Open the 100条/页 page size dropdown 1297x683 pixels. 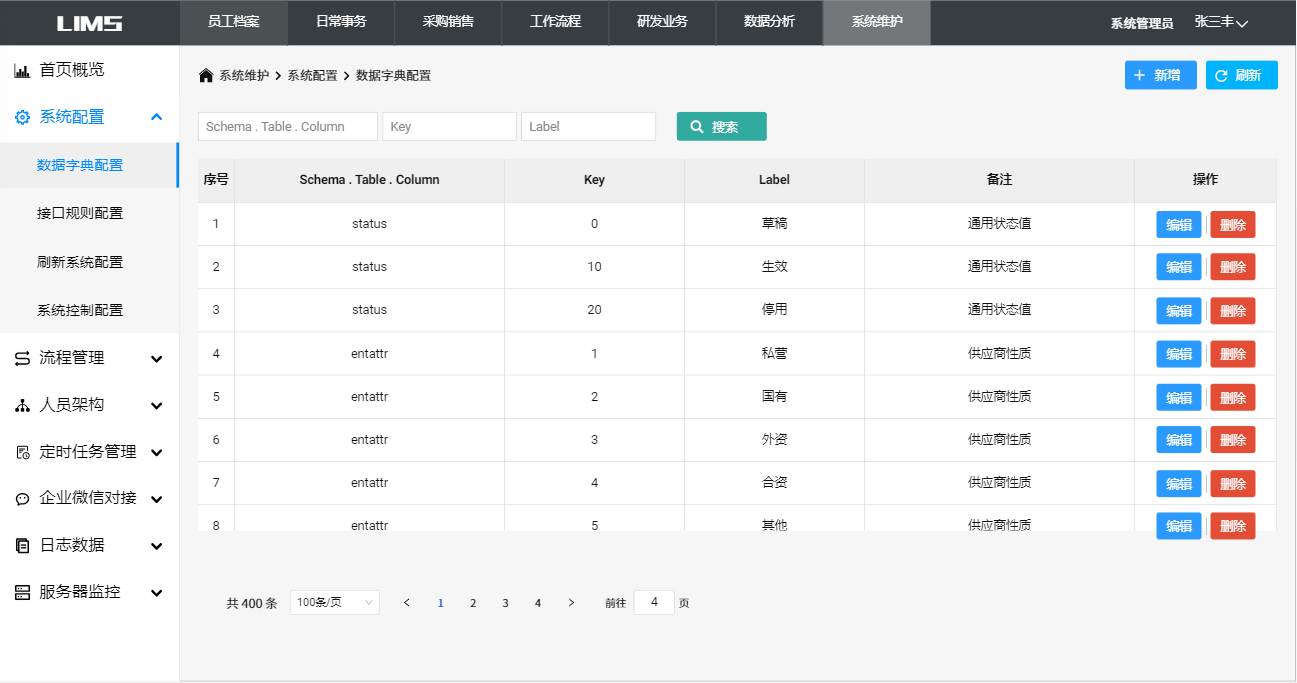click(x=334, y=602)
